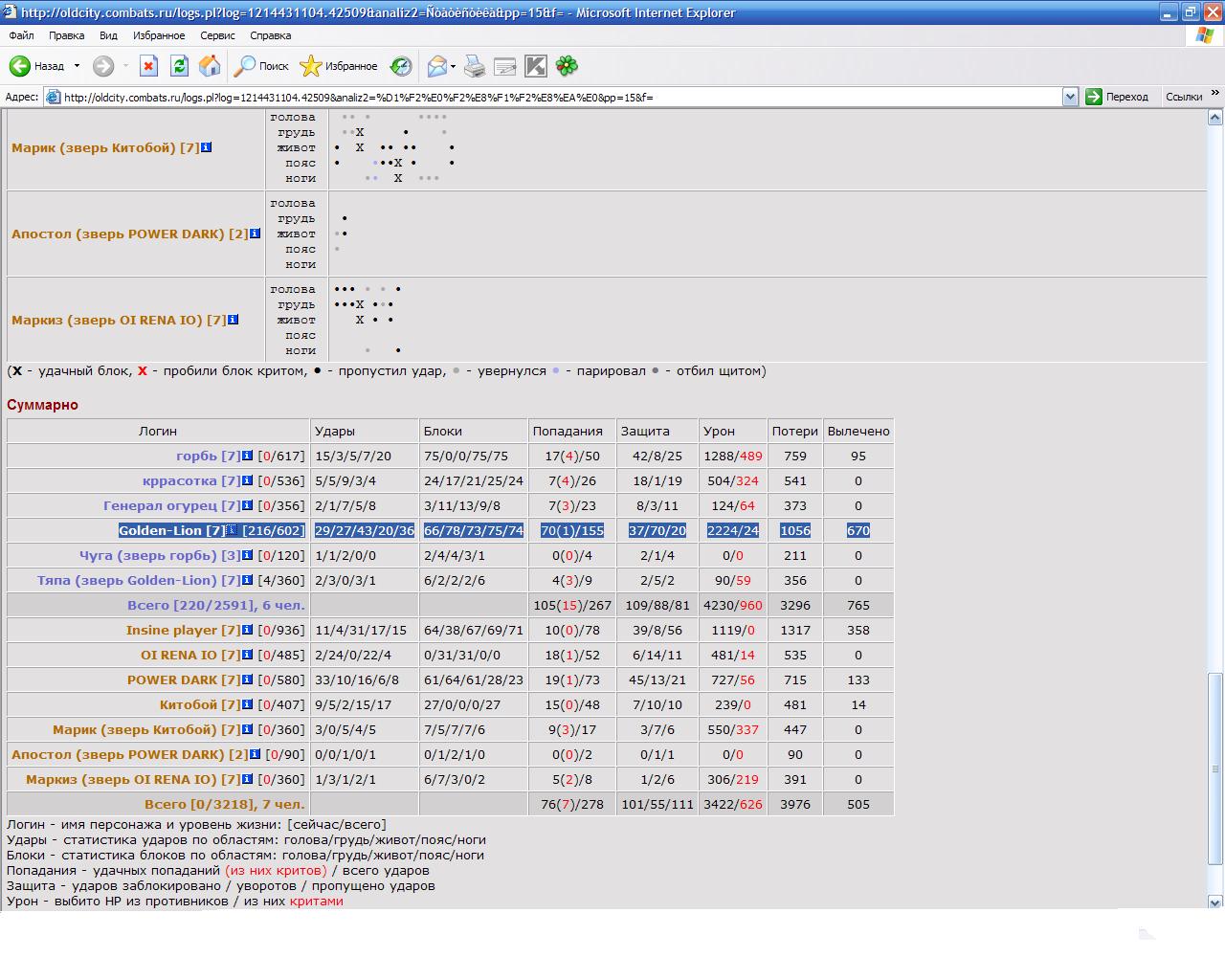1225x980 pixels.
Task: Open the Сервис menu
Action: coord(217,35)
